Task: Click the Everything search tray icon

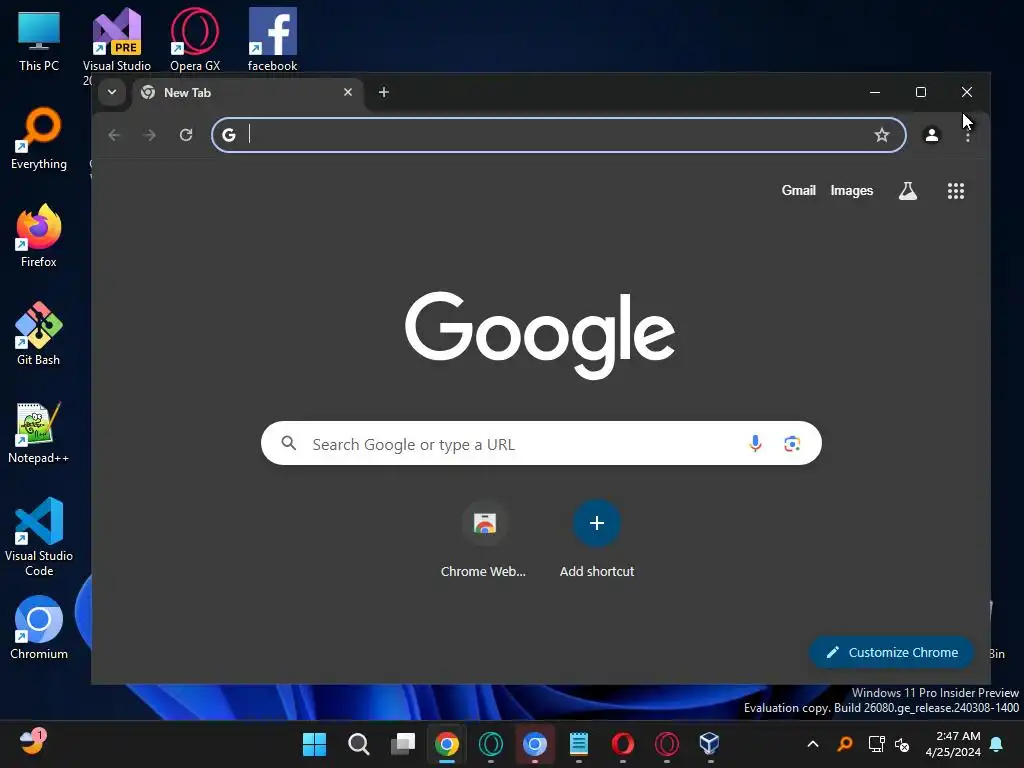Action: pos(845,744)
